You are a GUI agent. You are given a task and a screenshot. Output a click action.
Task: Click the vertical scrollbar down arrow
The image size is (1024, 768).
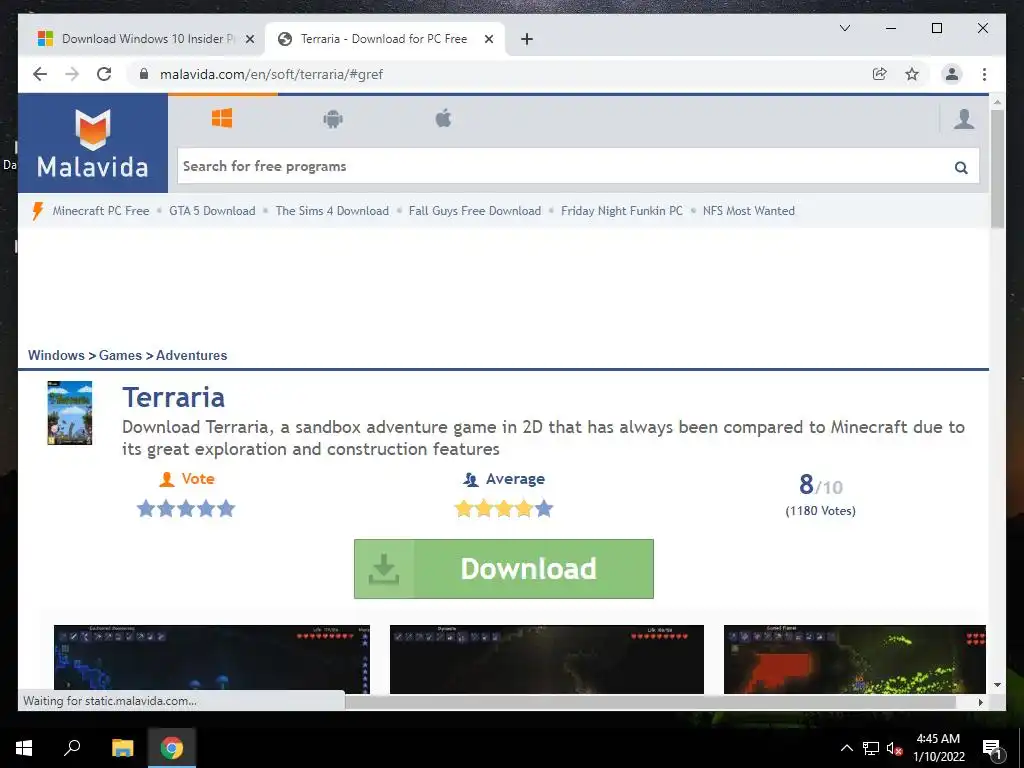(x=997, y=685)
